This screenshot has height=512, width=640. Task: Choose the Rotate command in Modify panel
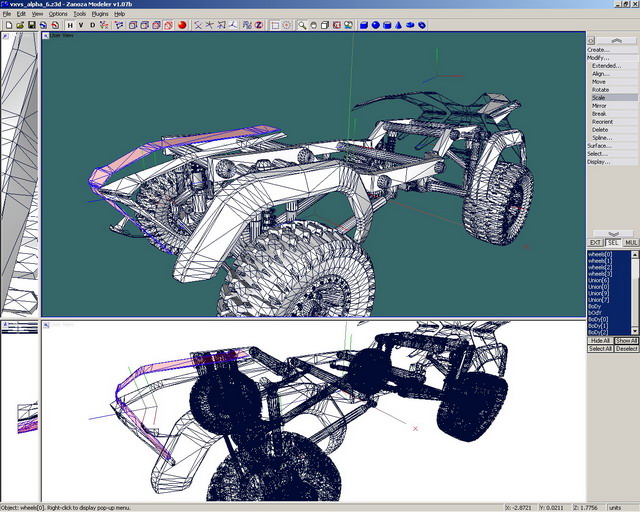[x=600, y=90]
